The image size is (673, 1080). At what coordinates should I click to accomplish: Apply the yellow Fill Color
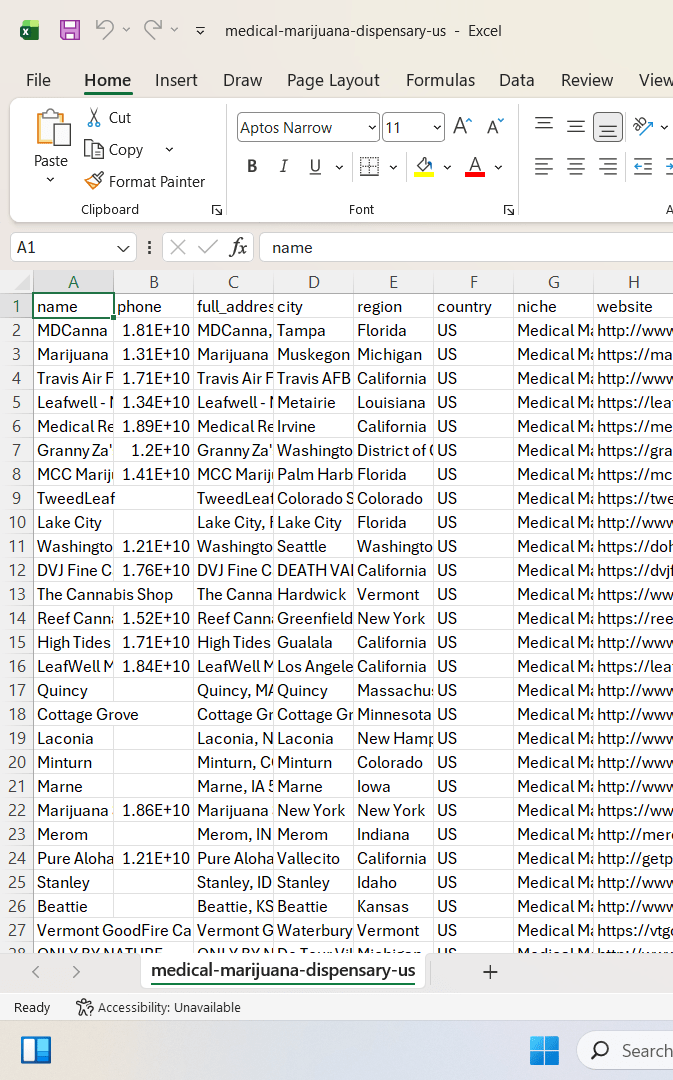(424, 166)
